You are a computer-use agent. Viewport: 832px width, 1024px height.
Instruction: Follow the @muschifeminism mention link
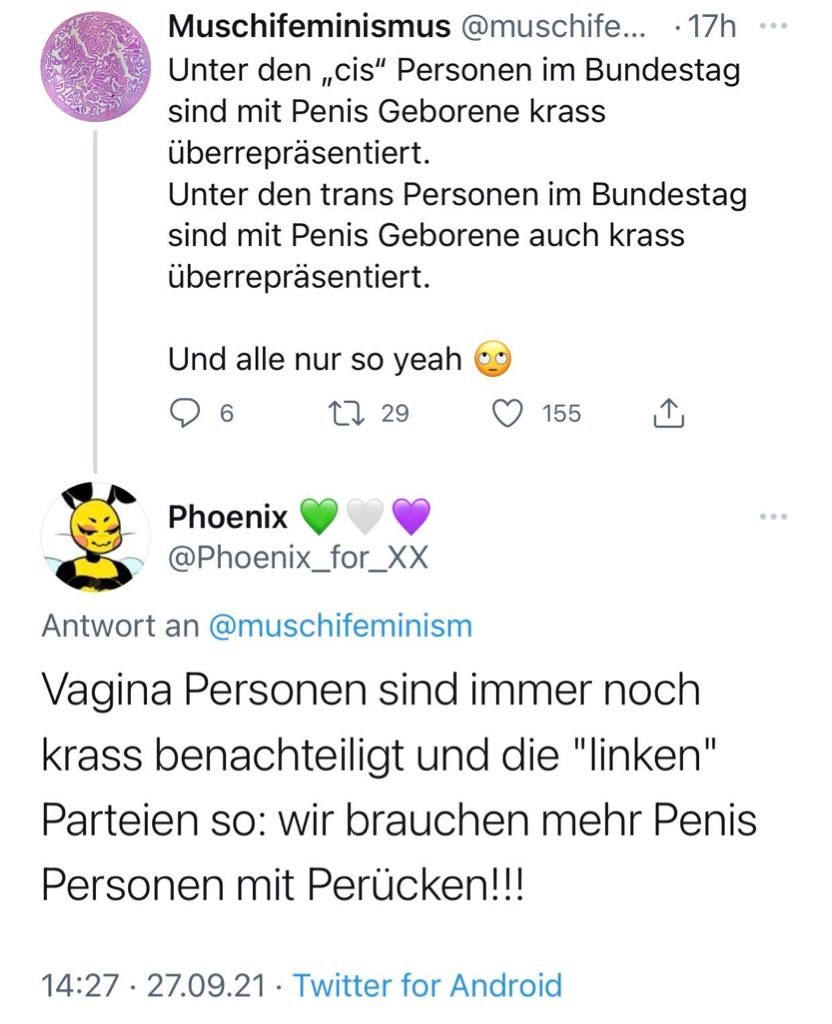click(x=341, y=626)
